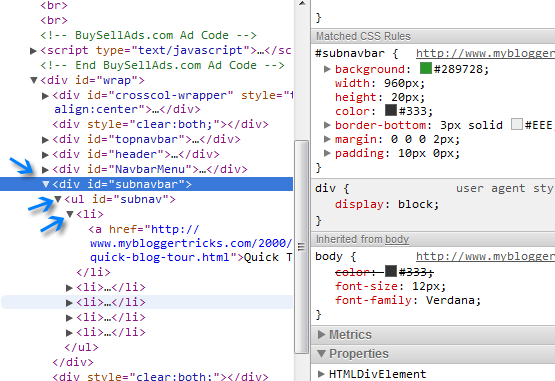555x381 pixels.
Task: Select the closing /ul tag row
Action: [81, 347]
